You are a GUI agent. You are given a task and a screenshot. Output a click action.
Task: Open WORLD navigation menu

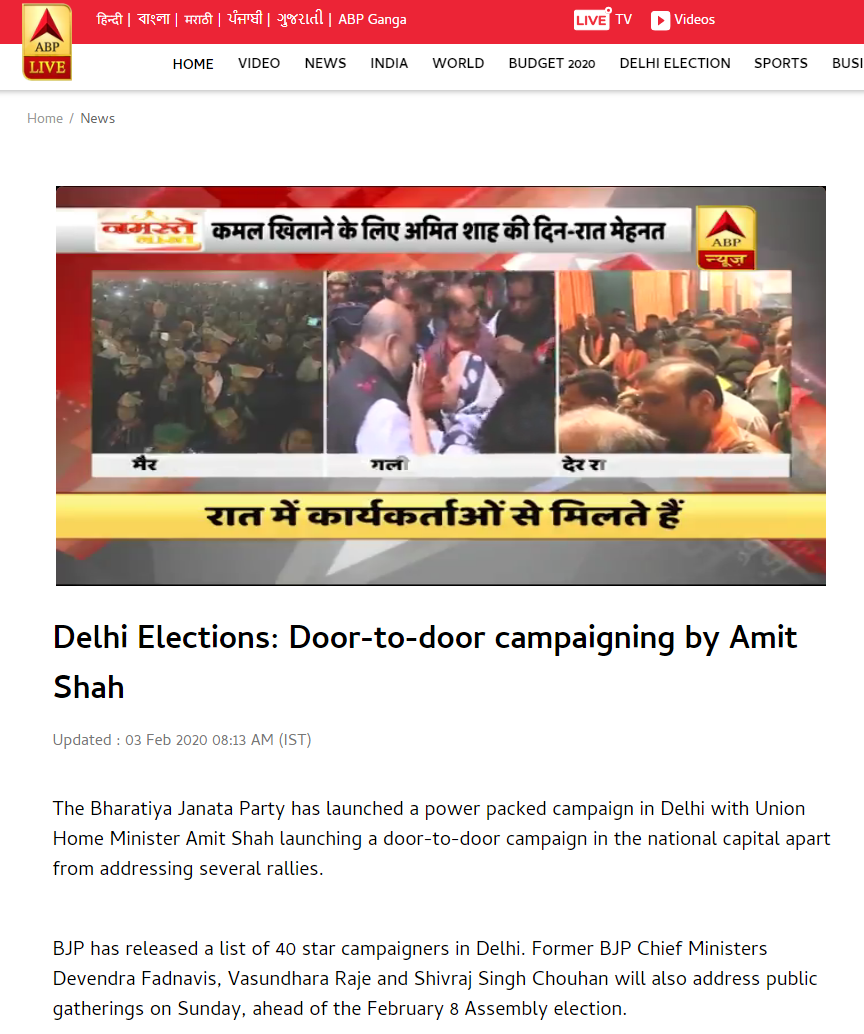point(458,63)
